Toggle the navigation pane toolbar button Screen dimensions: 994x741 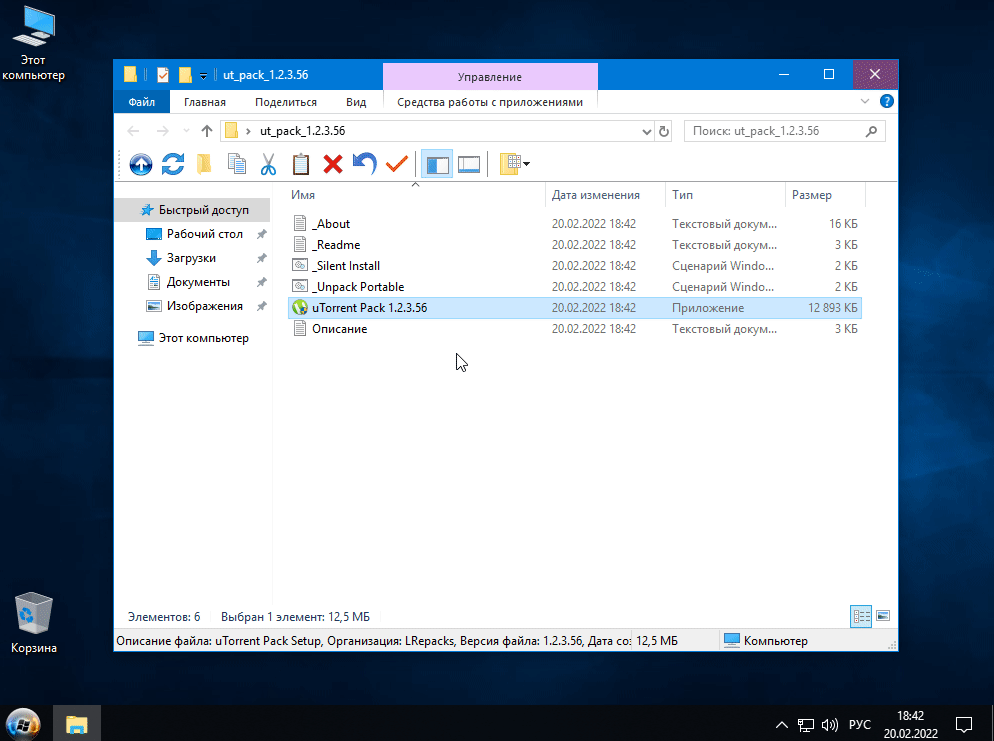[437, 164]
